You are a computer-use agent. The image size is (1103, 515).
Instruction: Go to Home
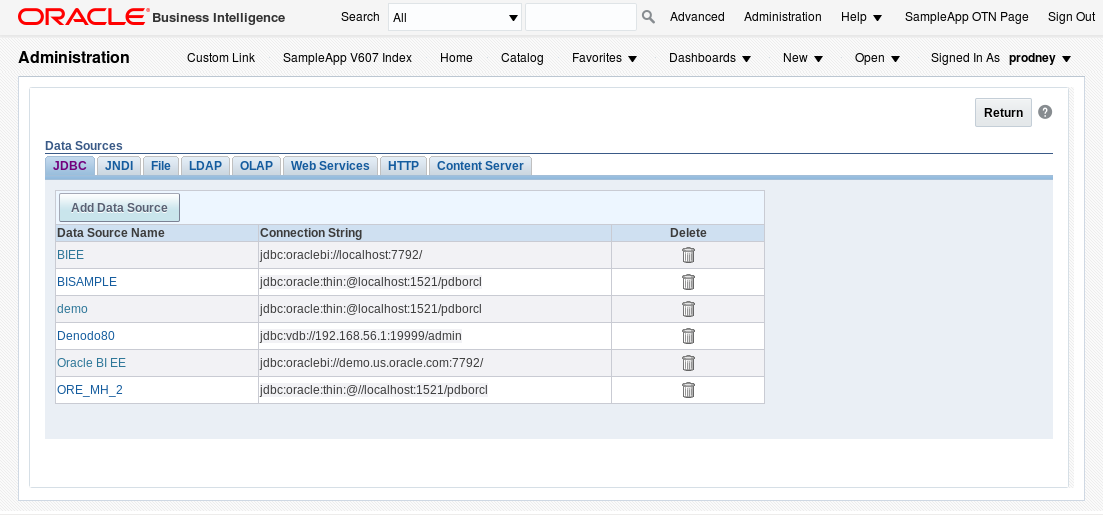[x=457, y=58]
